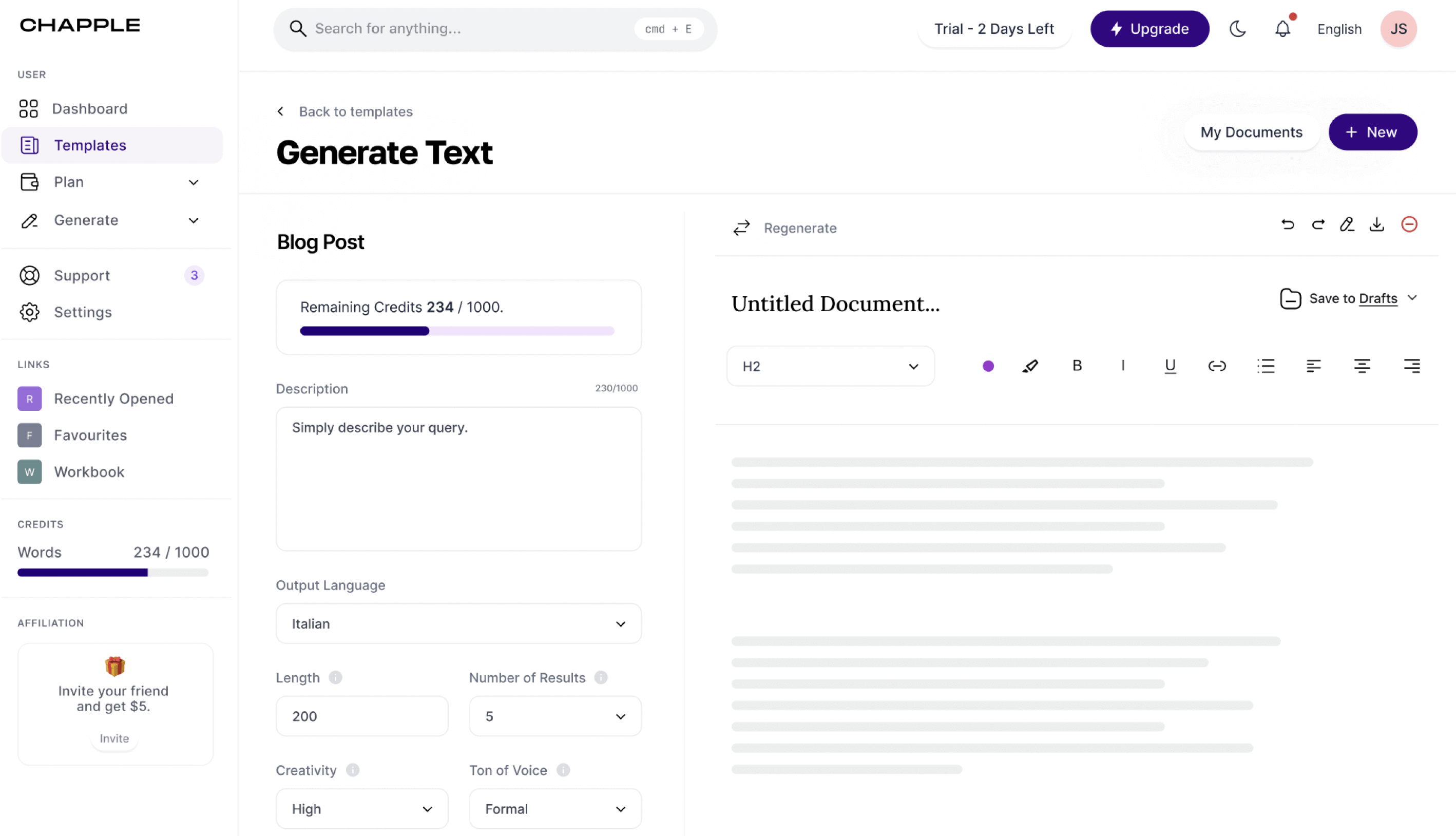1456x836 pixels.
Task: Click the redo arrow icon
Action: point(1318,224)
